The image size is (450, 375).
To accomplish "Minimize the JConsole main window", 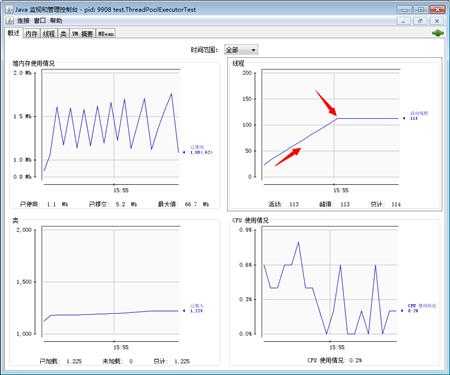I will [404, 9].
